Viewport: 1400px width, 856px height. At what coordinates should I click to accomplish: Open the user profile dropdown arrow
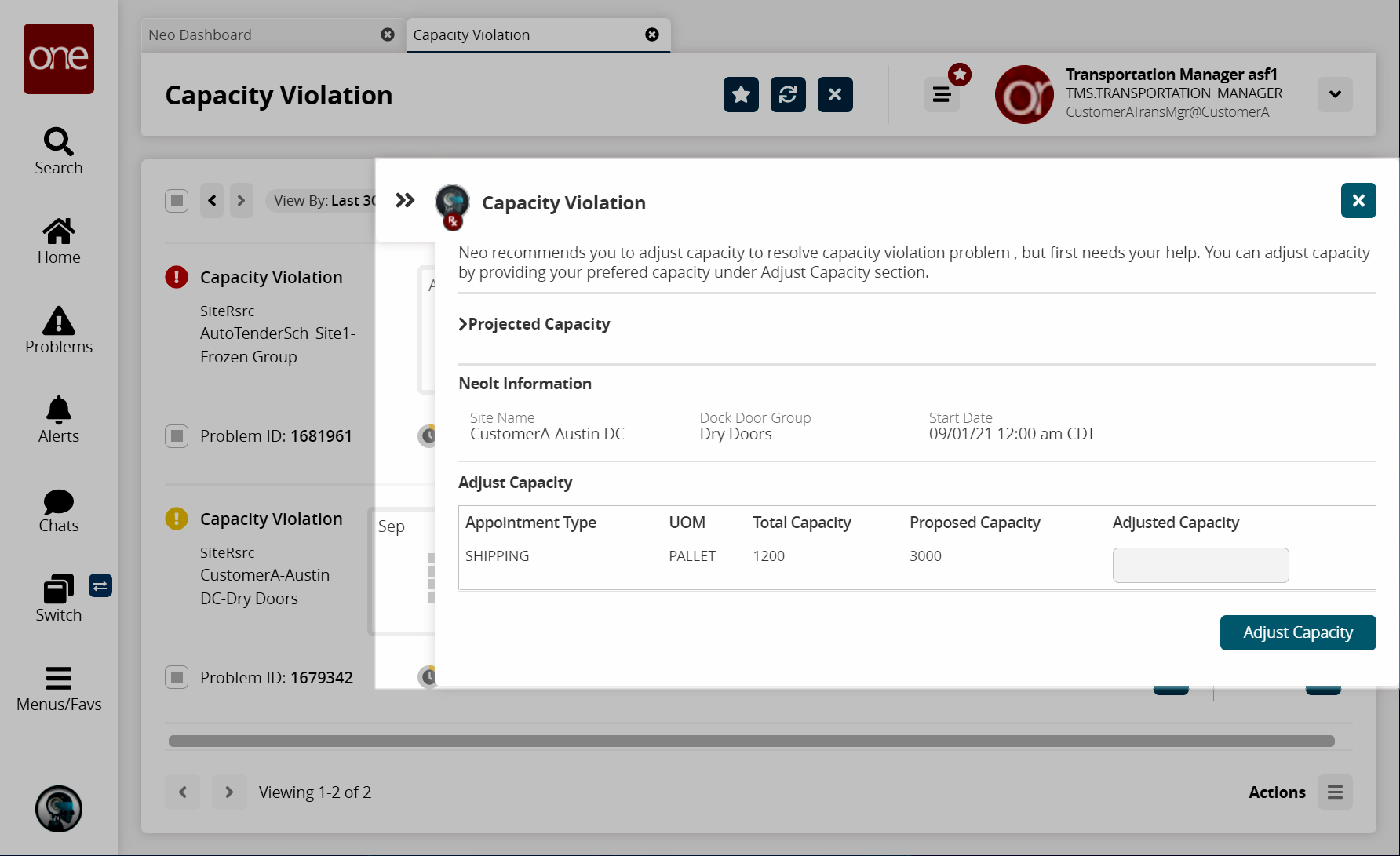[1334, 94]
